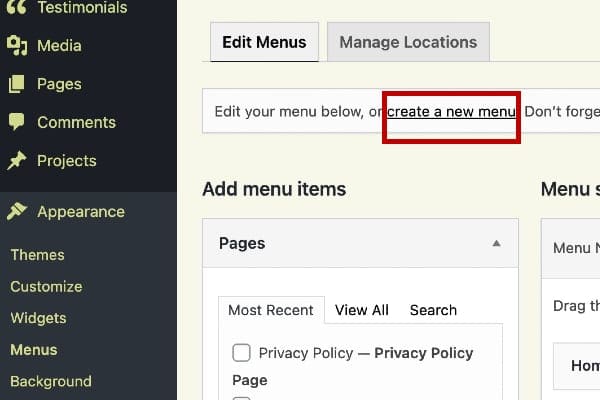Viewport: 600px width, 400px height.
Task: Switch to the Manage Locations tab
Action: 408,43
